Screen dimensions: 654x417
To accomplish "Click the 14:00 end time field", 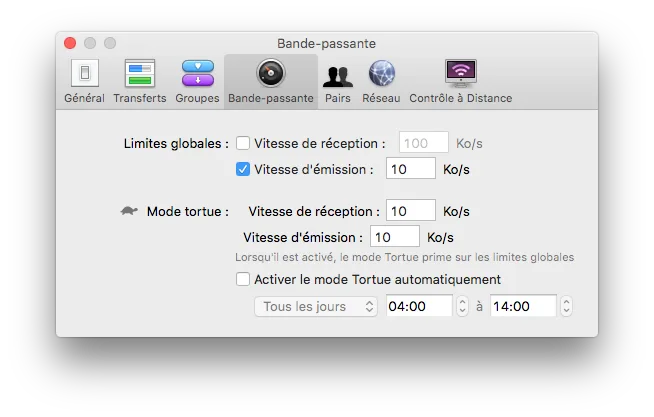I will click(x=523, y=306).
